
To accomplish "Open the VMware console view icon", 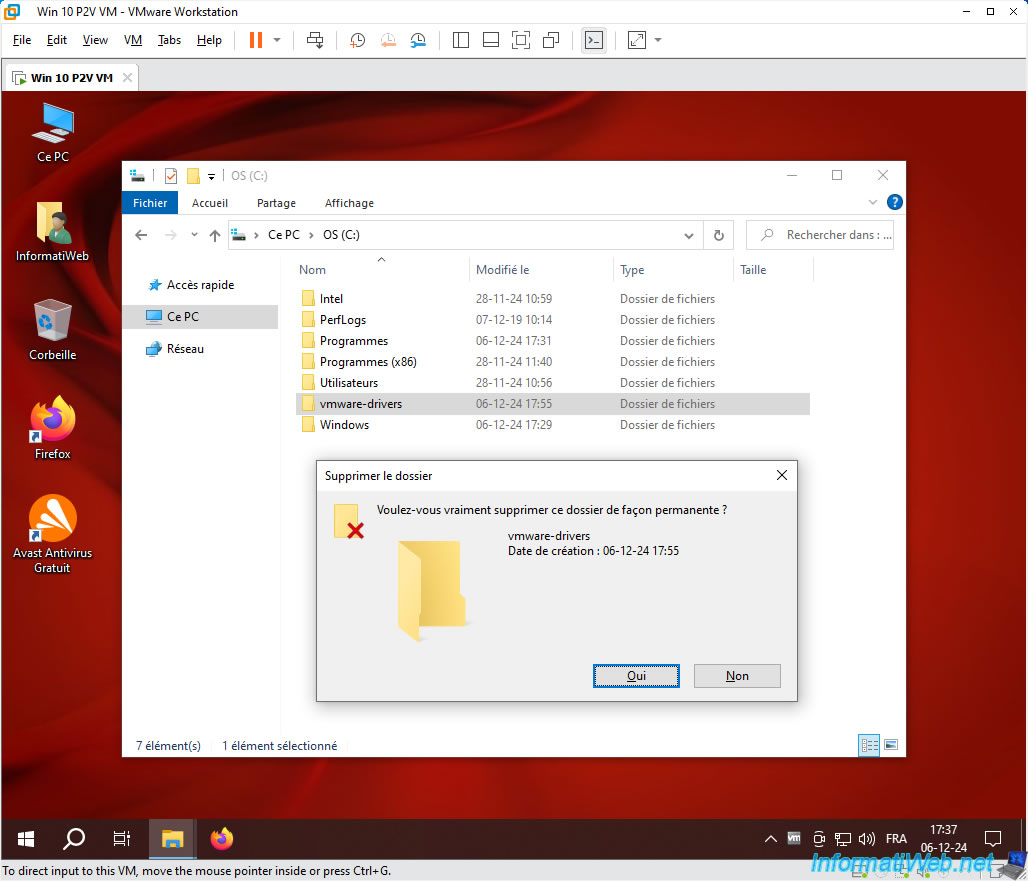I will click(593, 40).
